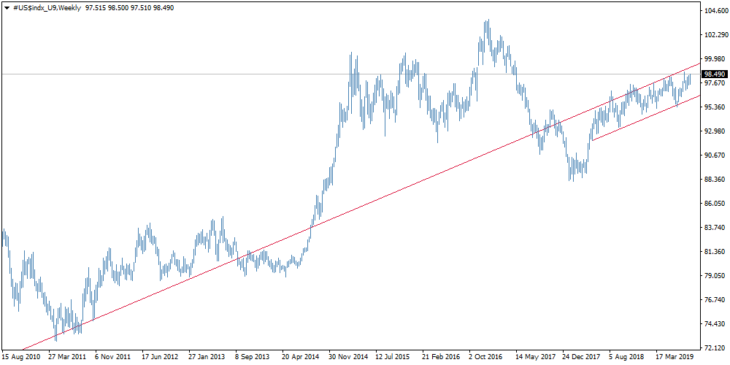
Task: Select the OHLC values in the chart header
Action: click(x=130, y=8)
